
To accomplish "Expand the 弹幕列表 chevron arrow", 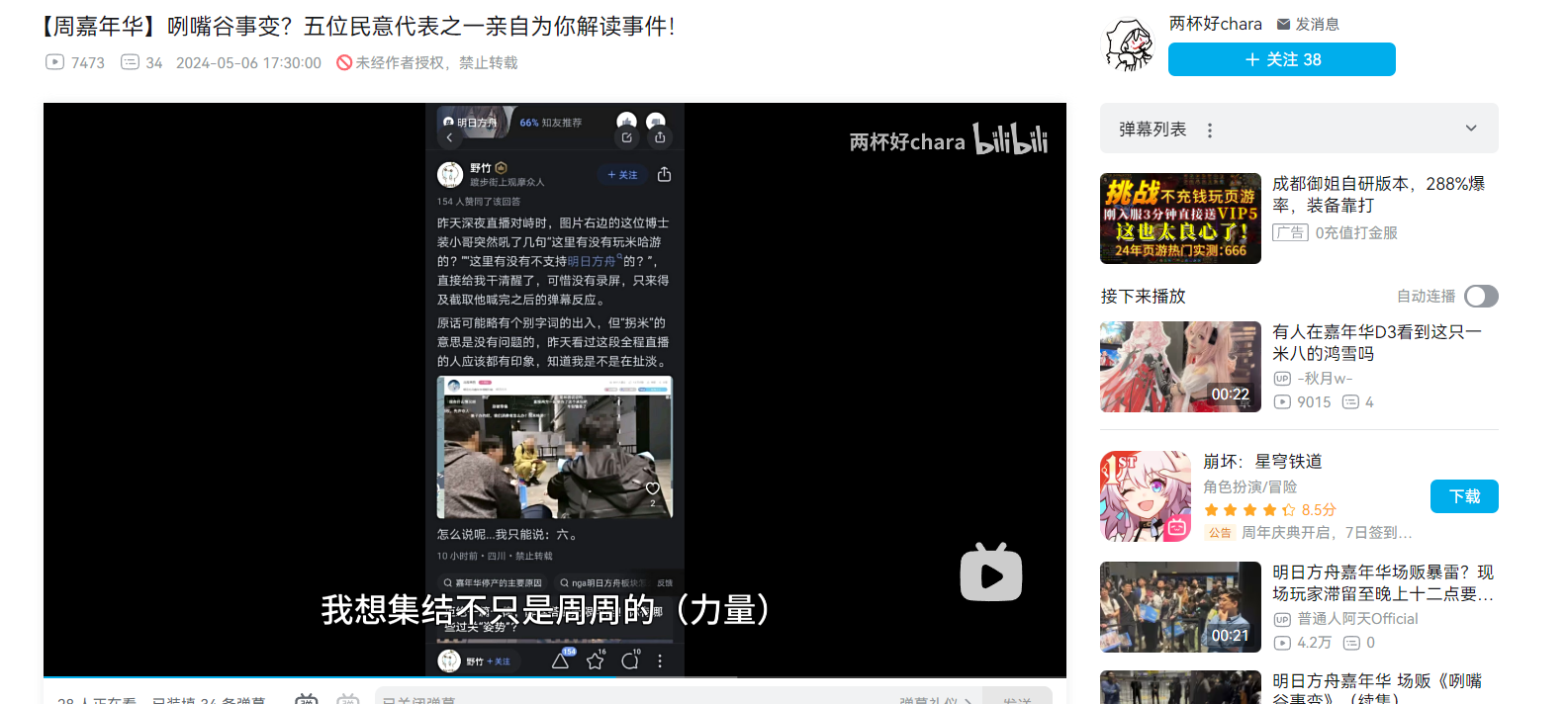I will pyautogui.click(x=1471, y=129).
